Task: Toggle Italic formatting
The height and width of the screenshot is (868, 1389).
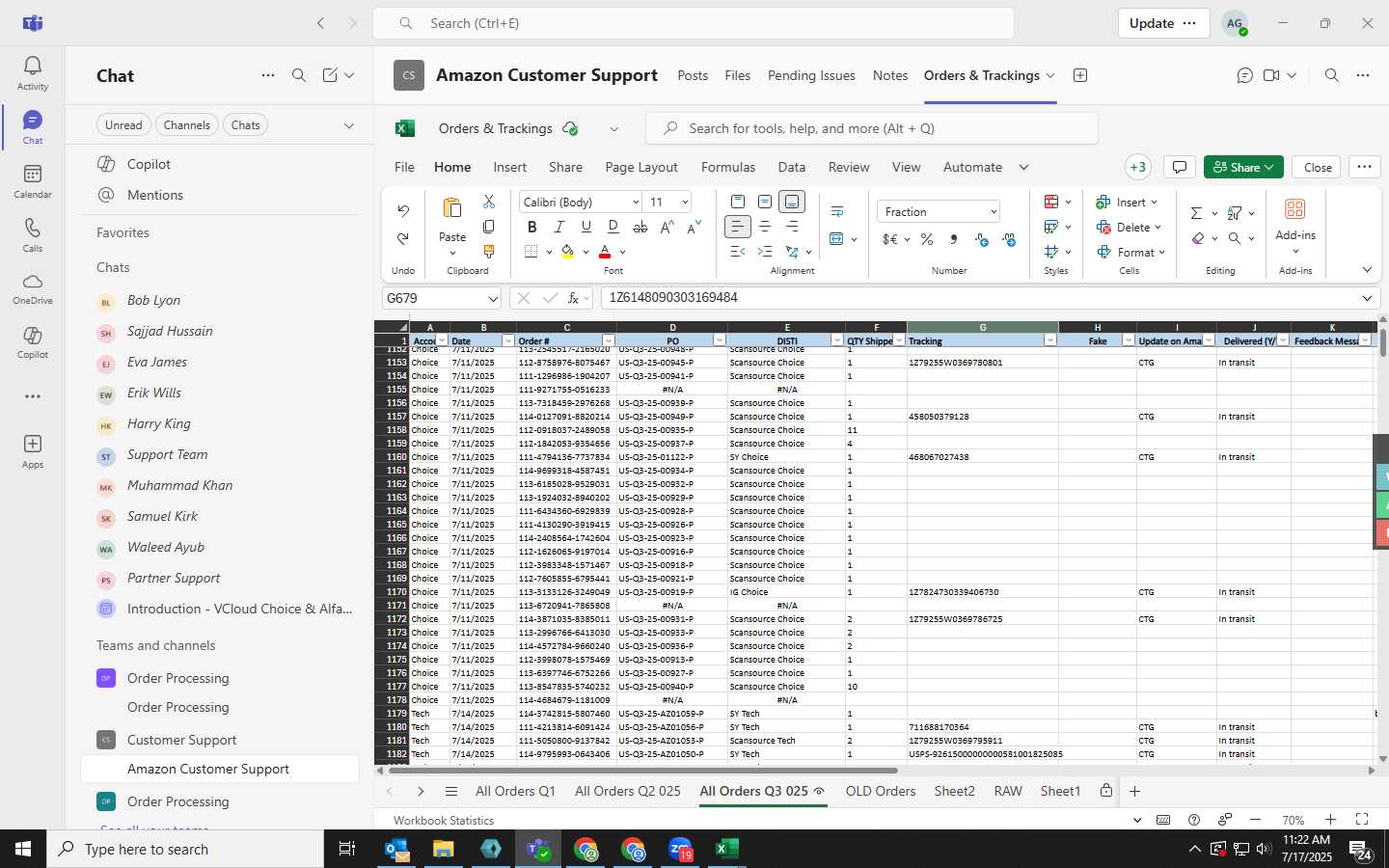Action: click(x=558, y=227)
